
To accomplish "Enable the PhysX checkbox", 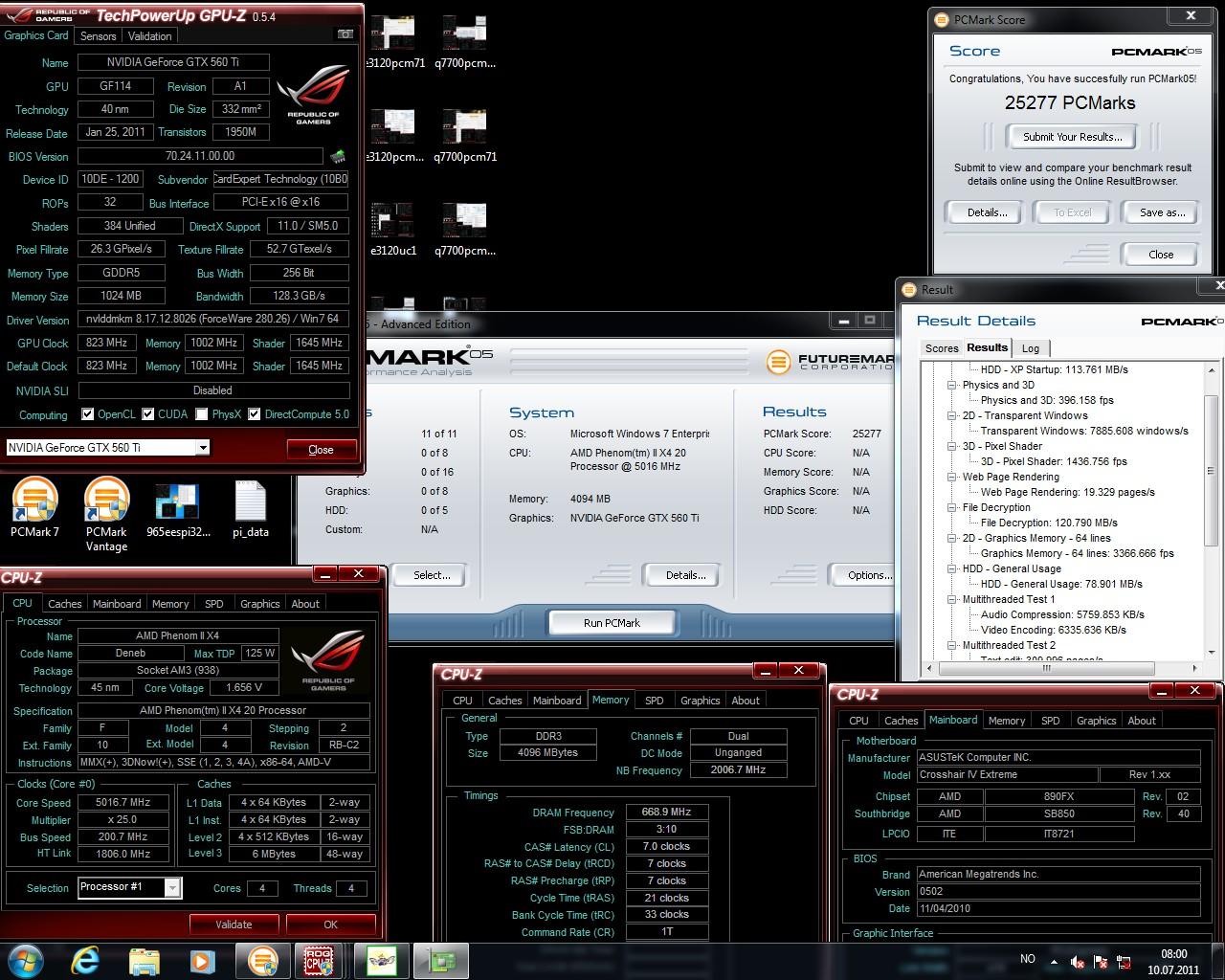I will pos(201,414).
